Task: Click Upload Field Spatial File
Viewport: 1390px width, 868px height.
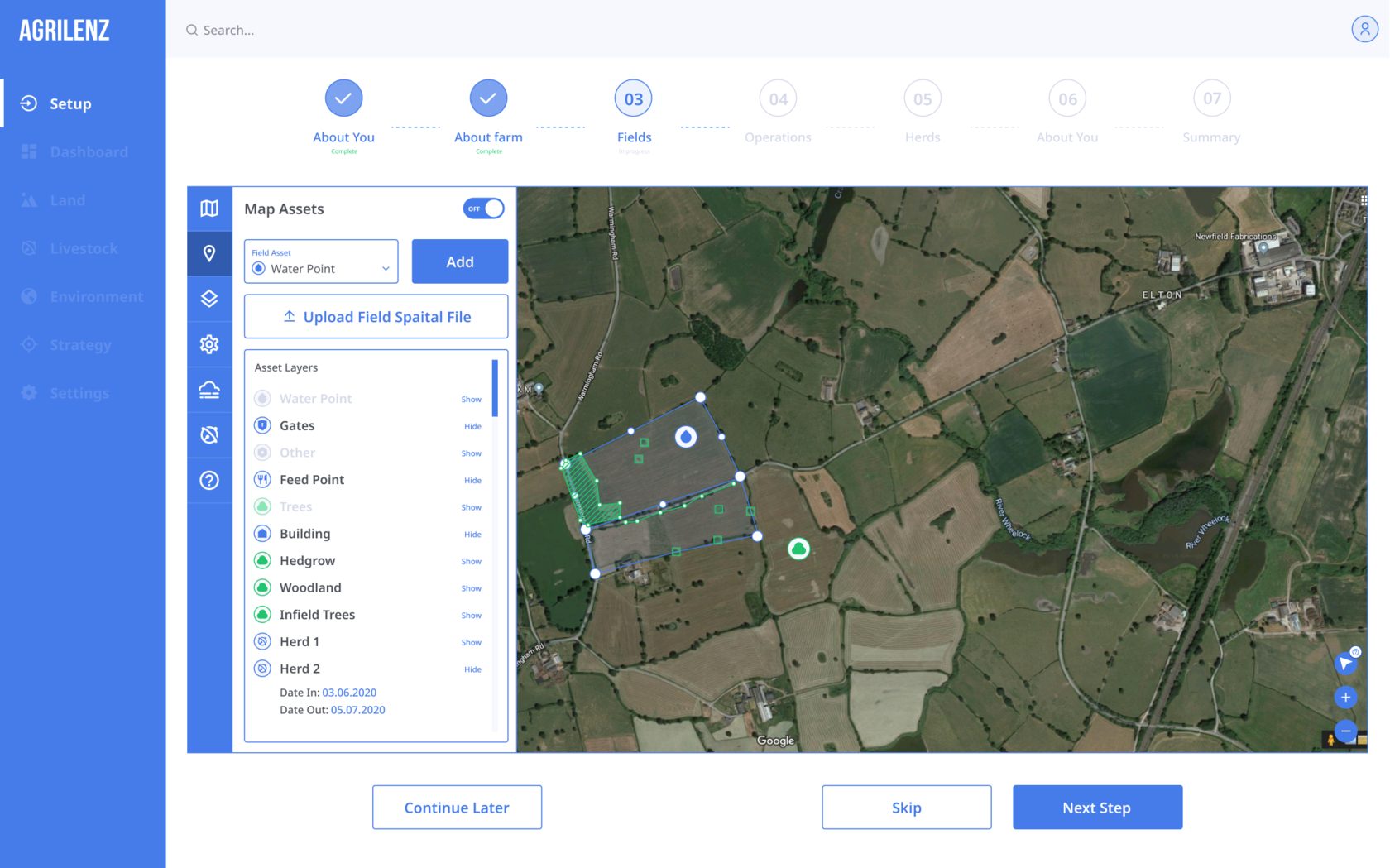Action: click(376, 317)
